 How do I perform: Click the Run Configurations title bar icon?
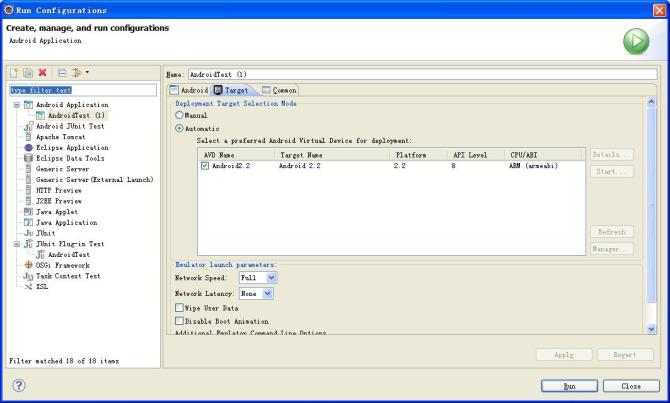point(9,9)
